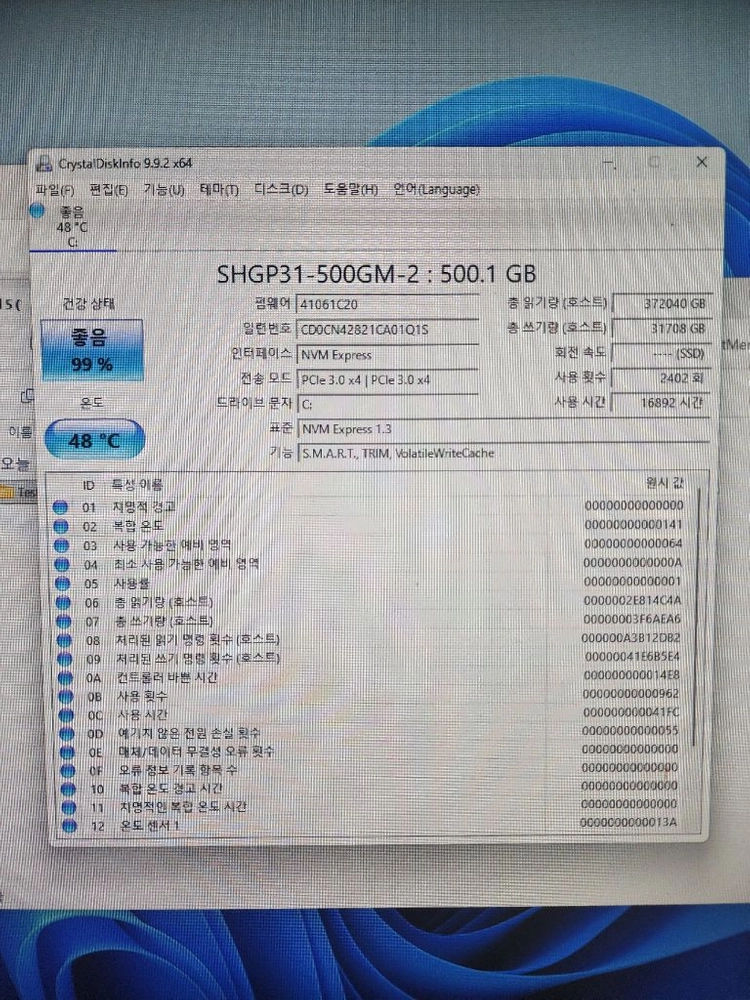Viewport: 750px width, 1000px height.
Task: Click the 좋음 99 % health status button
Action: coord(92,350)
